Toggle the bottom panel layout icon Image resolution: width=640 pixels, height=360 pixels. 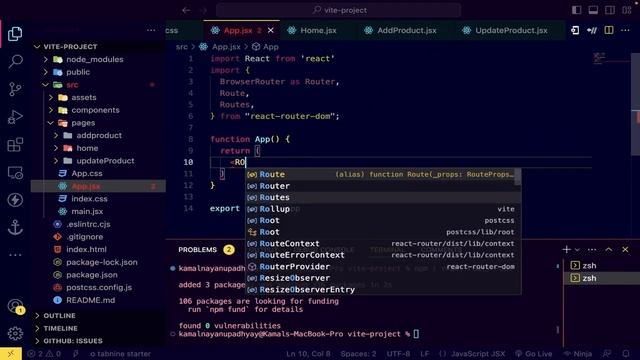pos(593,10)
